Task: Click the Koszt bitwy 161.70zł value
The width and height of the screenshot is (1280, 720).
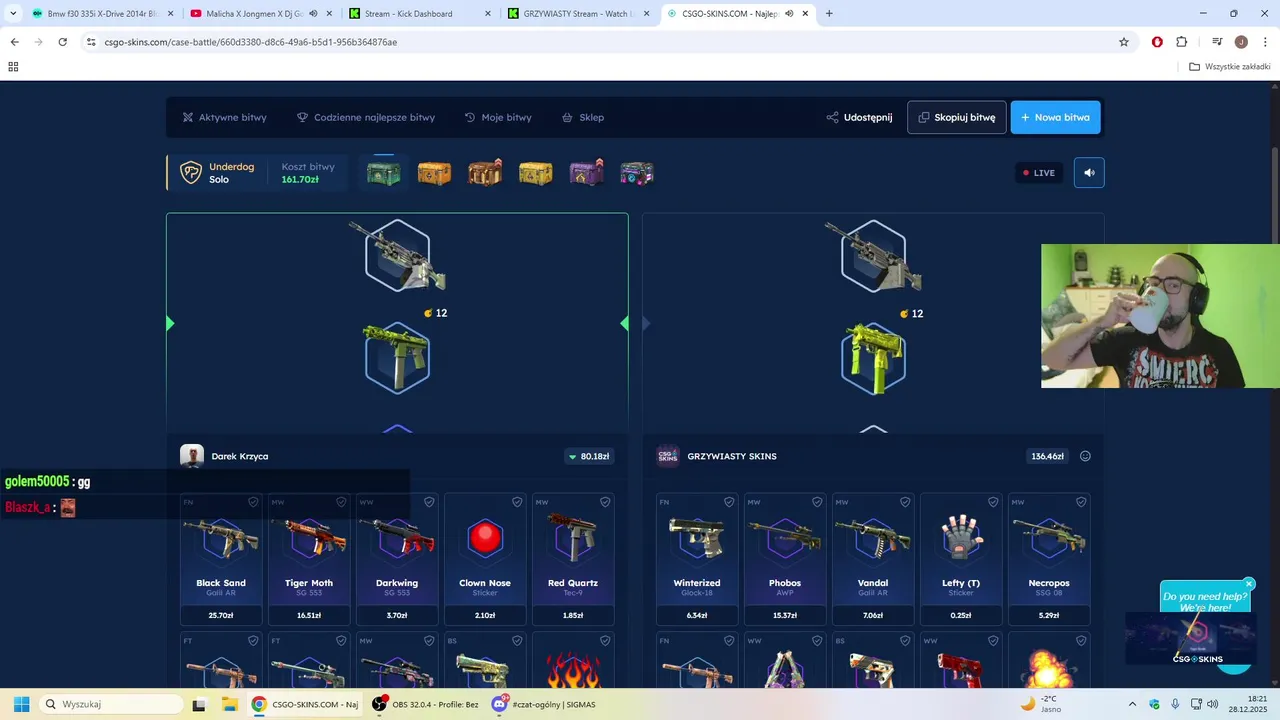Action: click(300, 180)
